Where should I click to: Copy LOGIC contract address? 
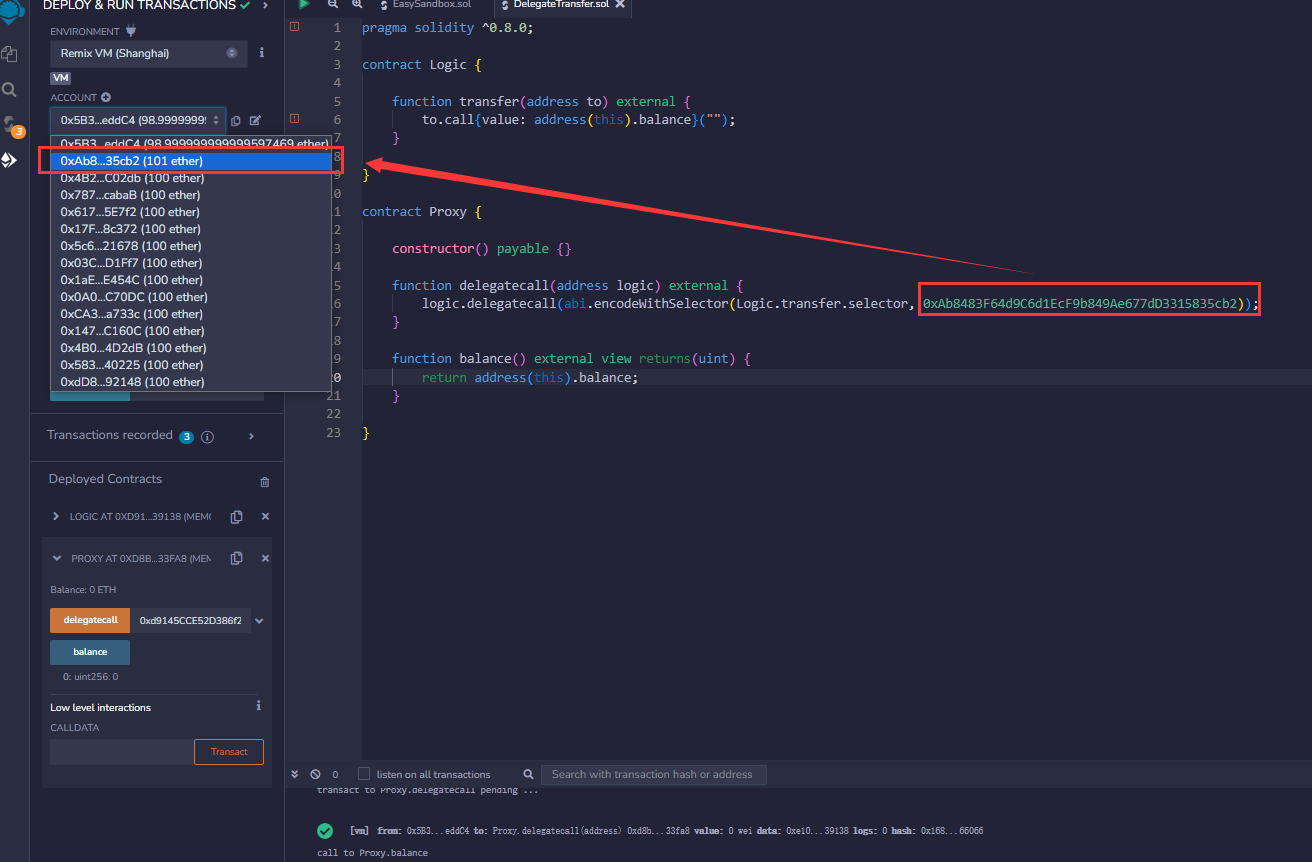[x=236, y=517]
